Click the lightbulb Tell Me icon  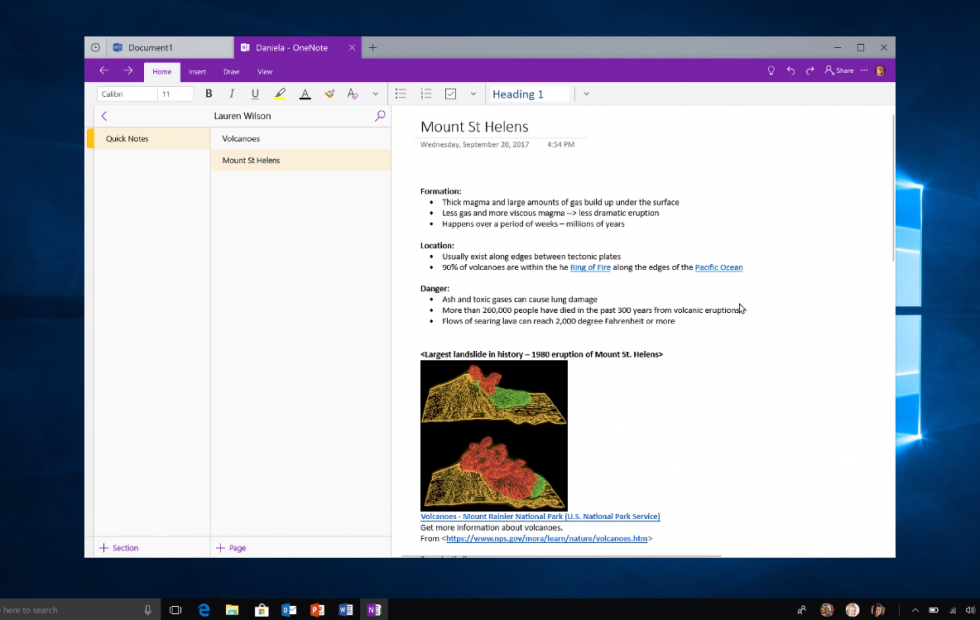[x=771, y=71]
